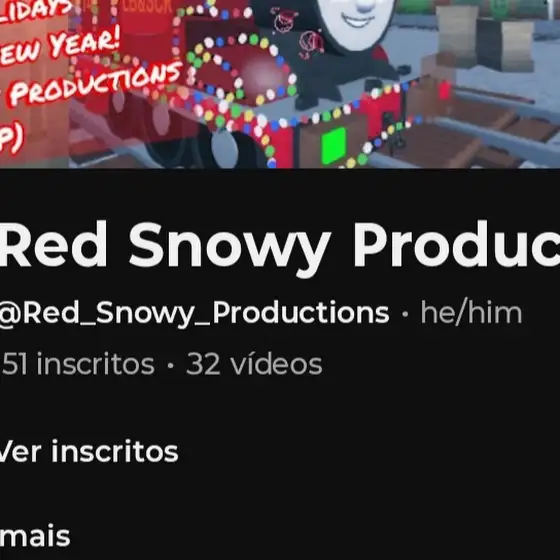Screen dimensions: 560x560
Task: Click the dot between inscritos and vídeos
Action: (170, 365)
